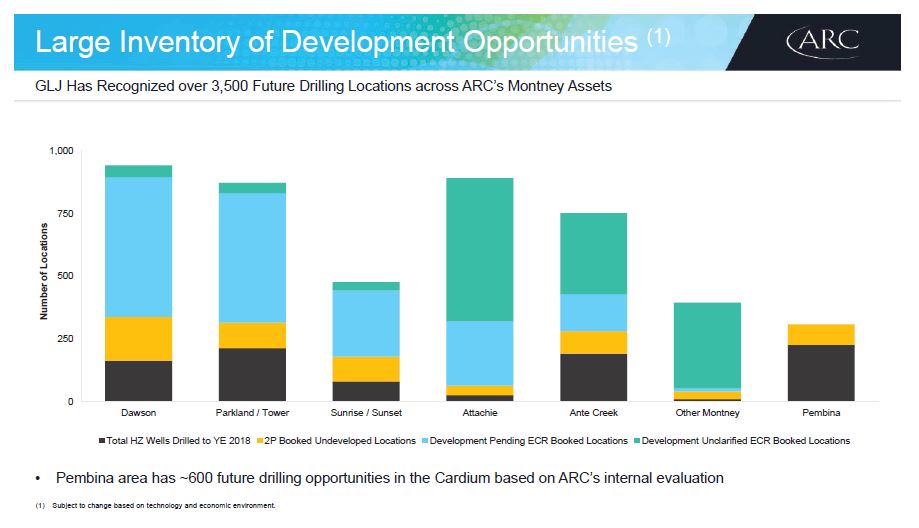The width and height of the screenshot is (919, 528).
Task: Click the dark segment of Ante Creek bar
Action: click(593, 377)
